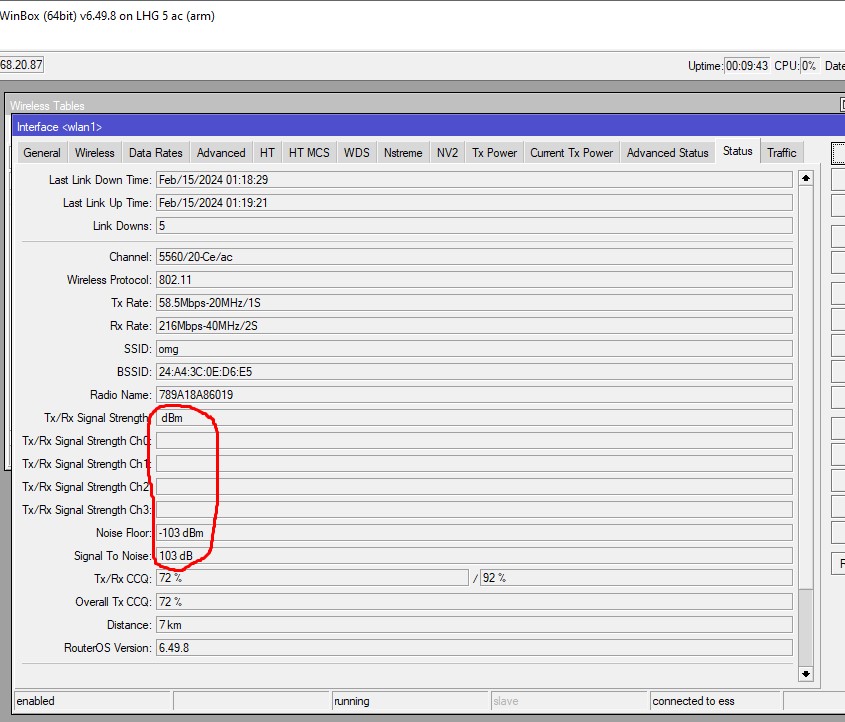Switch to the Wireless tab

pyautogui.click(x=94, y=152)
